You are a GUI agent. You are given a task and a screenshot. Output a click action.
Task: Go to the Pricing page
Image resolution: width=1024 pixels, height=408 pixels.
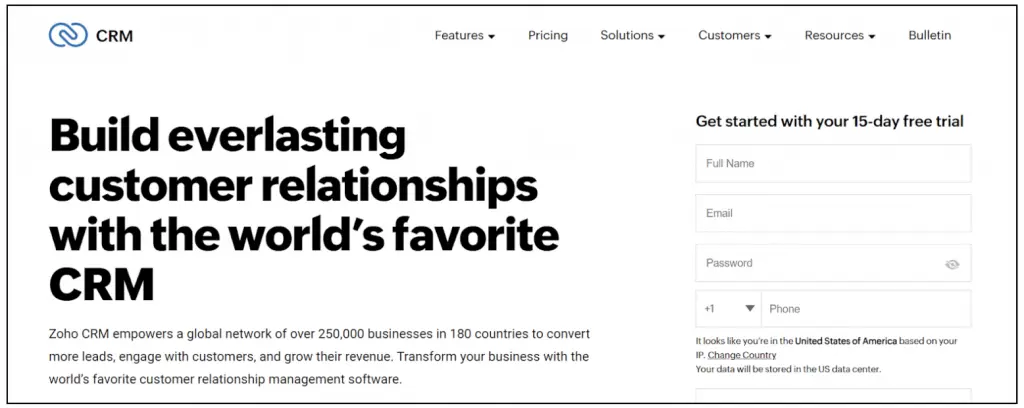pos(548,35)
